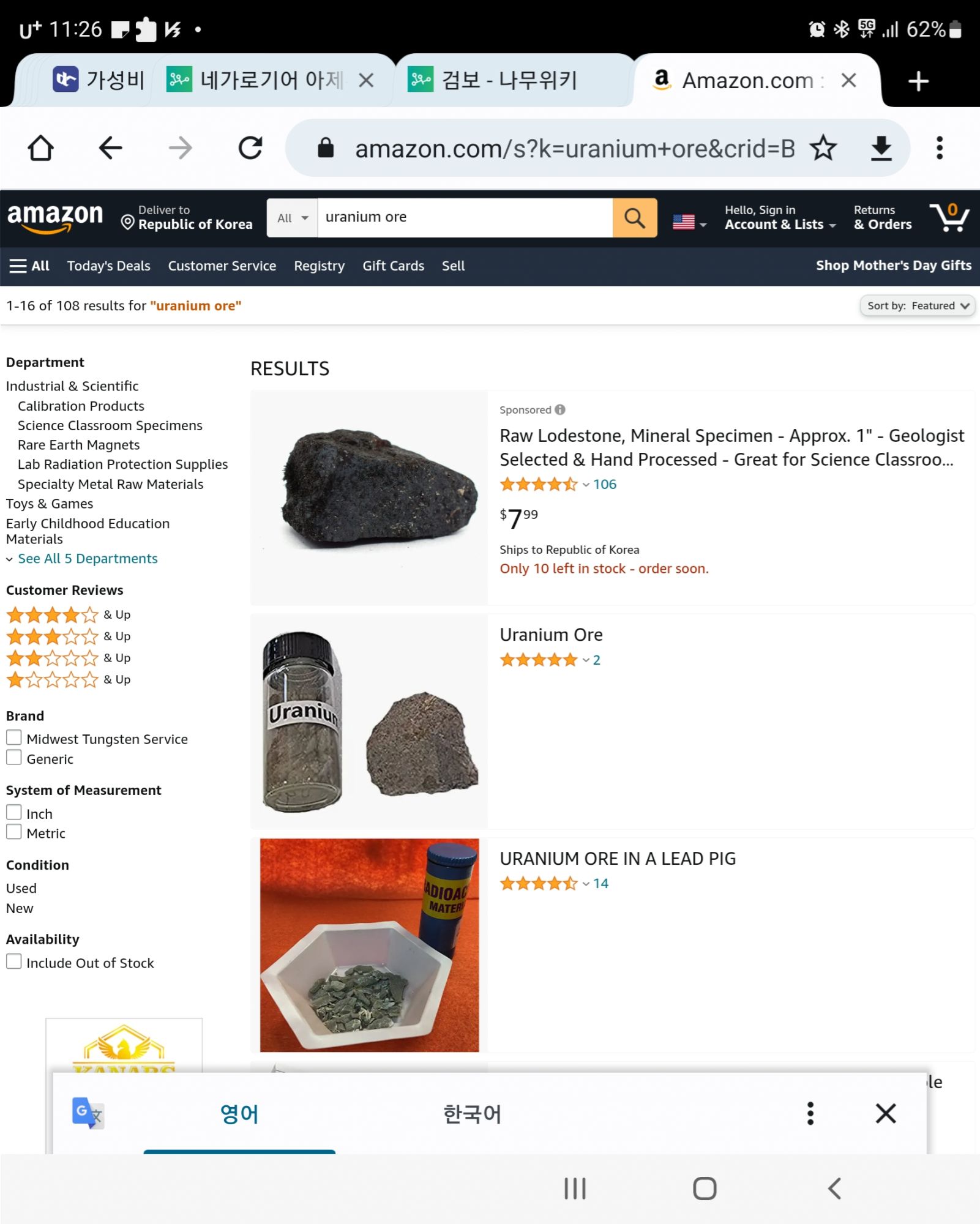
Task: Filter by 4 stars & Up reviews
Action: pyautogui.click(x=68, y=614)
